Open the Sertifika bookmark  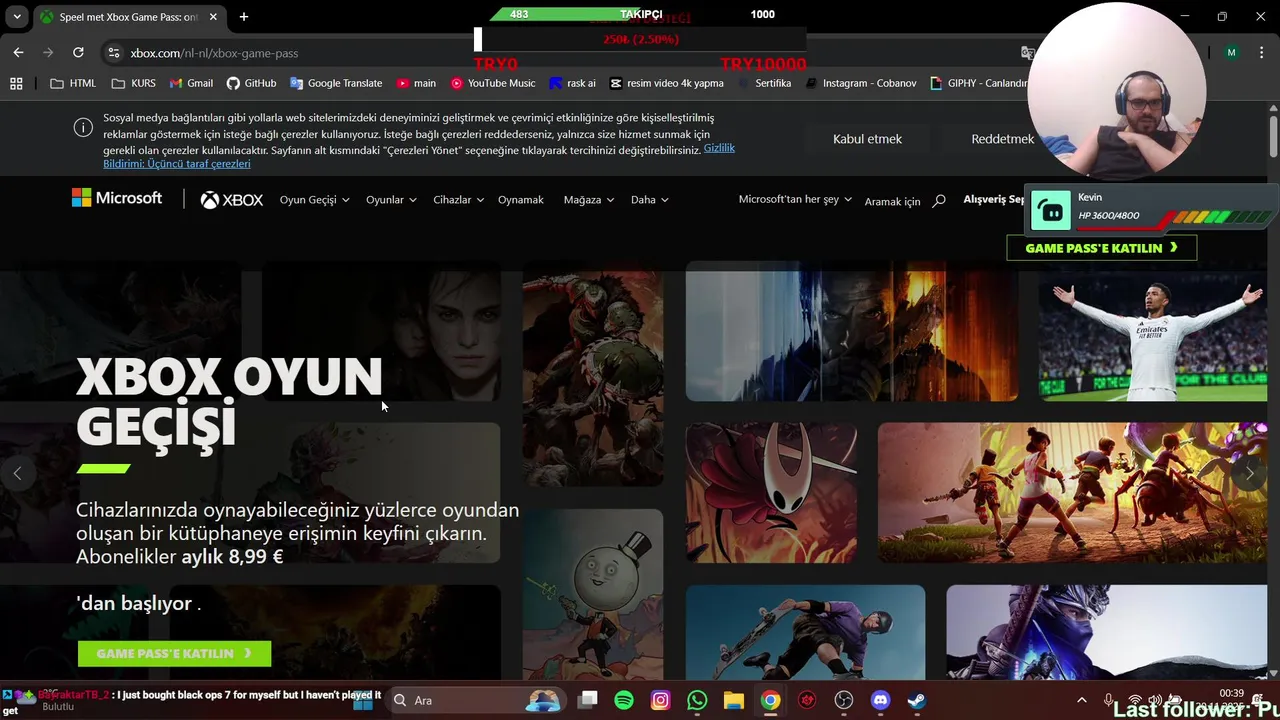(x=764, y=83)
